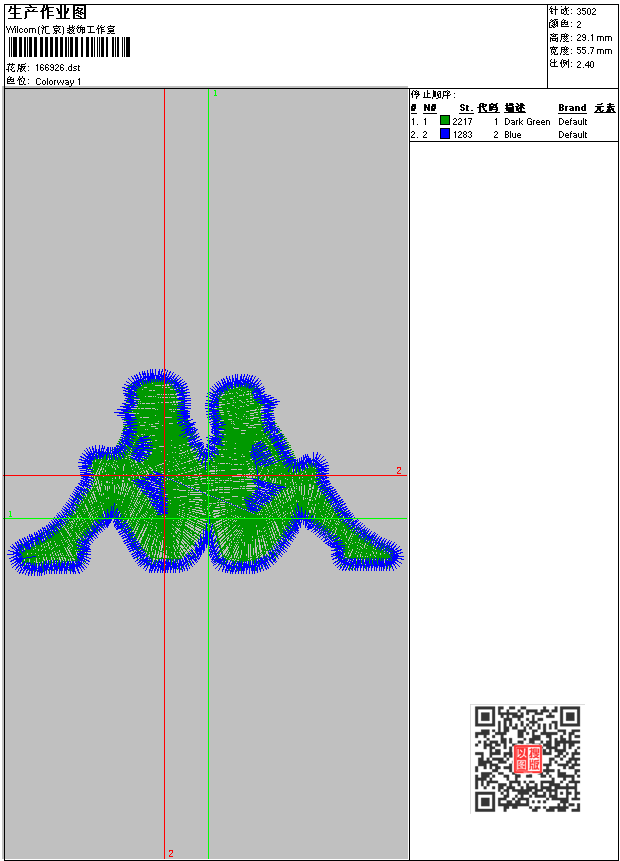This screenshot has width=620, height=861.
Task: Click the Default brand in Blue row
Action: coord(573,135)
